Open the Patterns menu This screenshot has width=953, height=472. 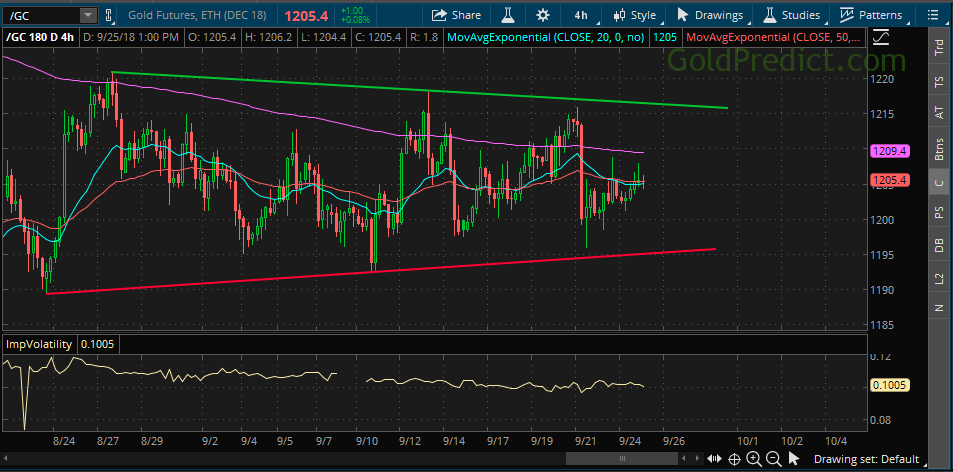873,15
